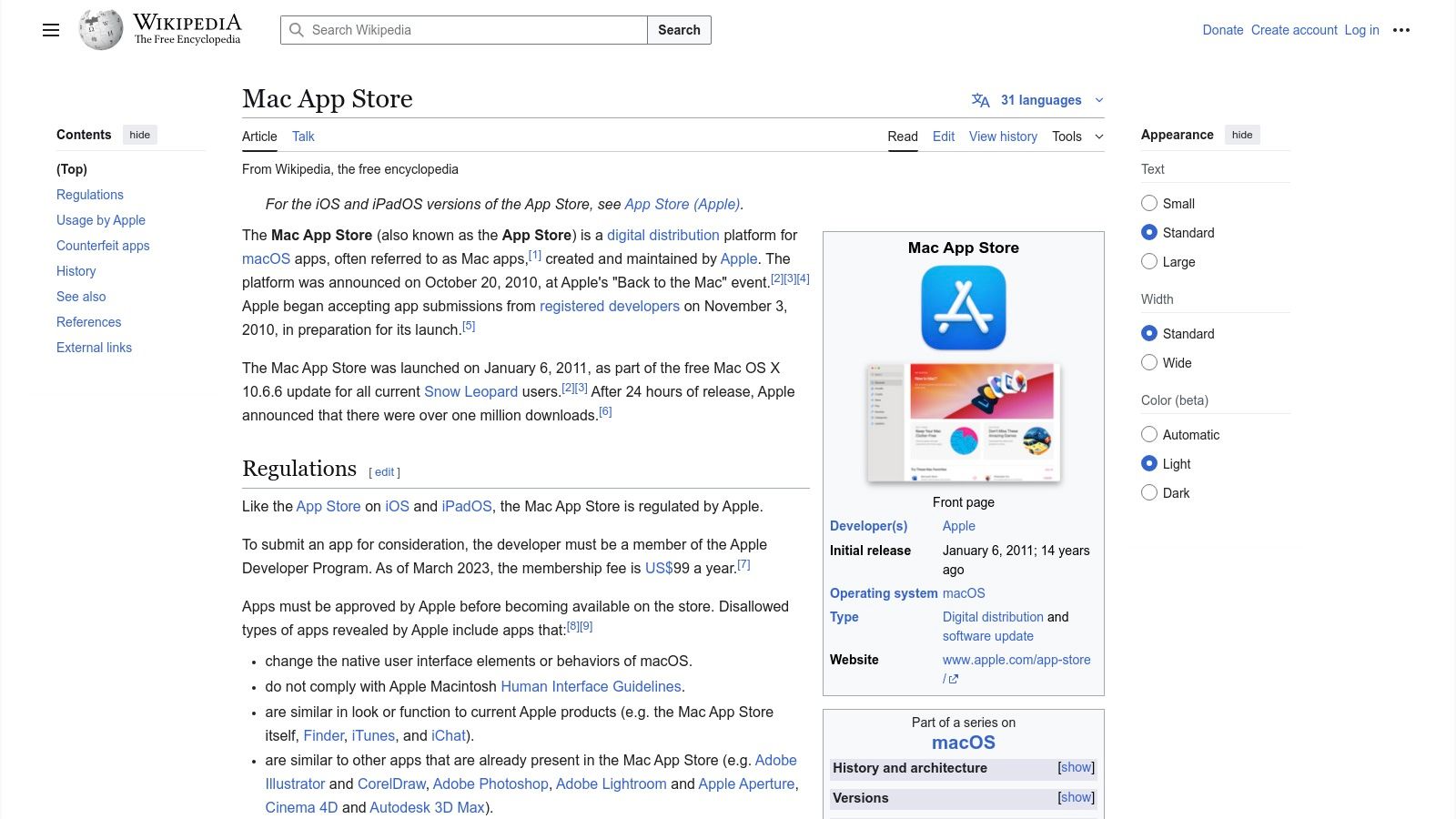Open the Apple Aperture link
This screenshot has height=819, width=1456.
[x=747, y=784]
